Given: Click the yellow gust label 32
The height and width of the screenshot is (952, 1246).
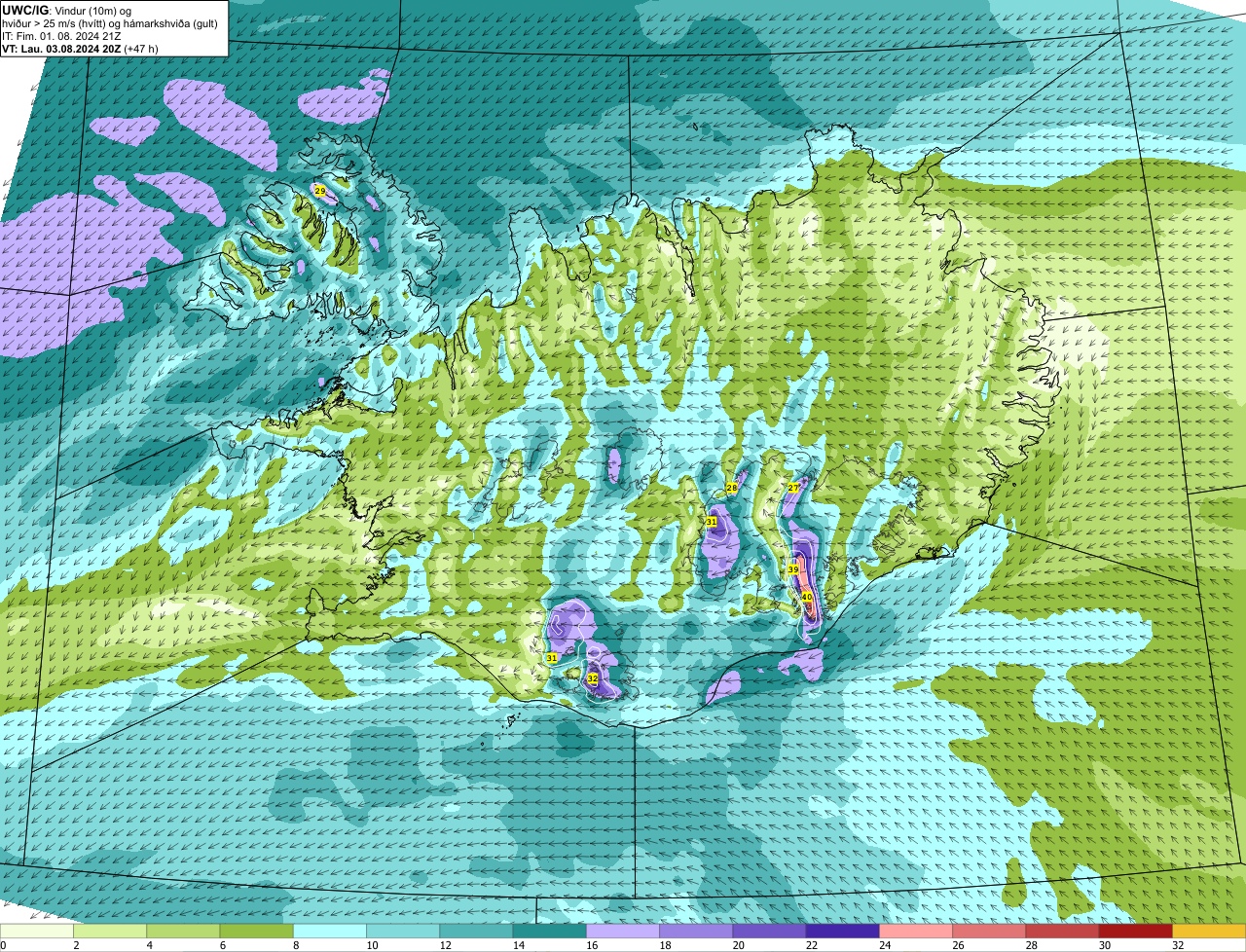Looking at the screenshot, I should coord(592,678).
